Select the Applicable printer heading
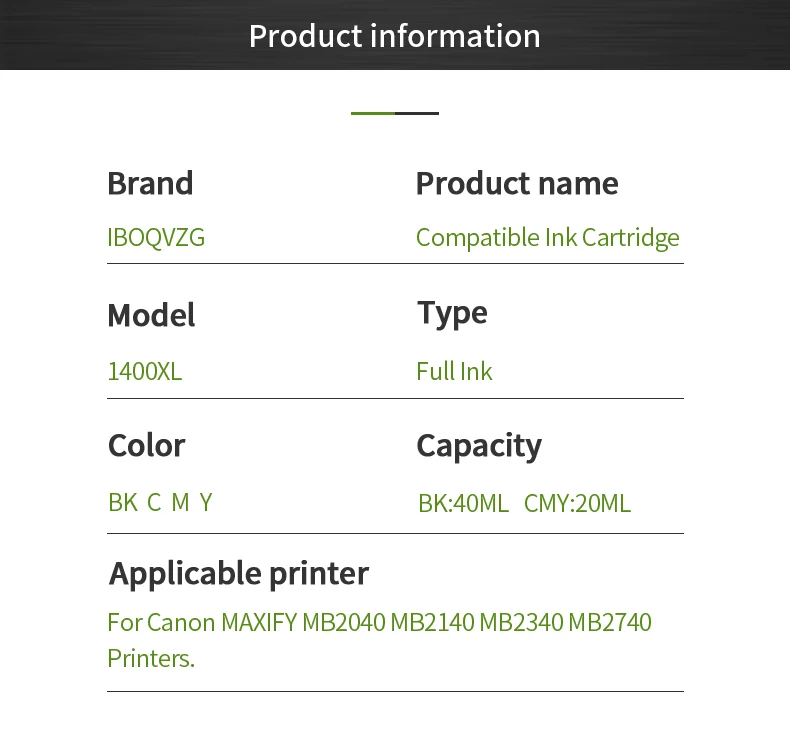Screen dimensions: 790x752 click(x=238, y=573)
